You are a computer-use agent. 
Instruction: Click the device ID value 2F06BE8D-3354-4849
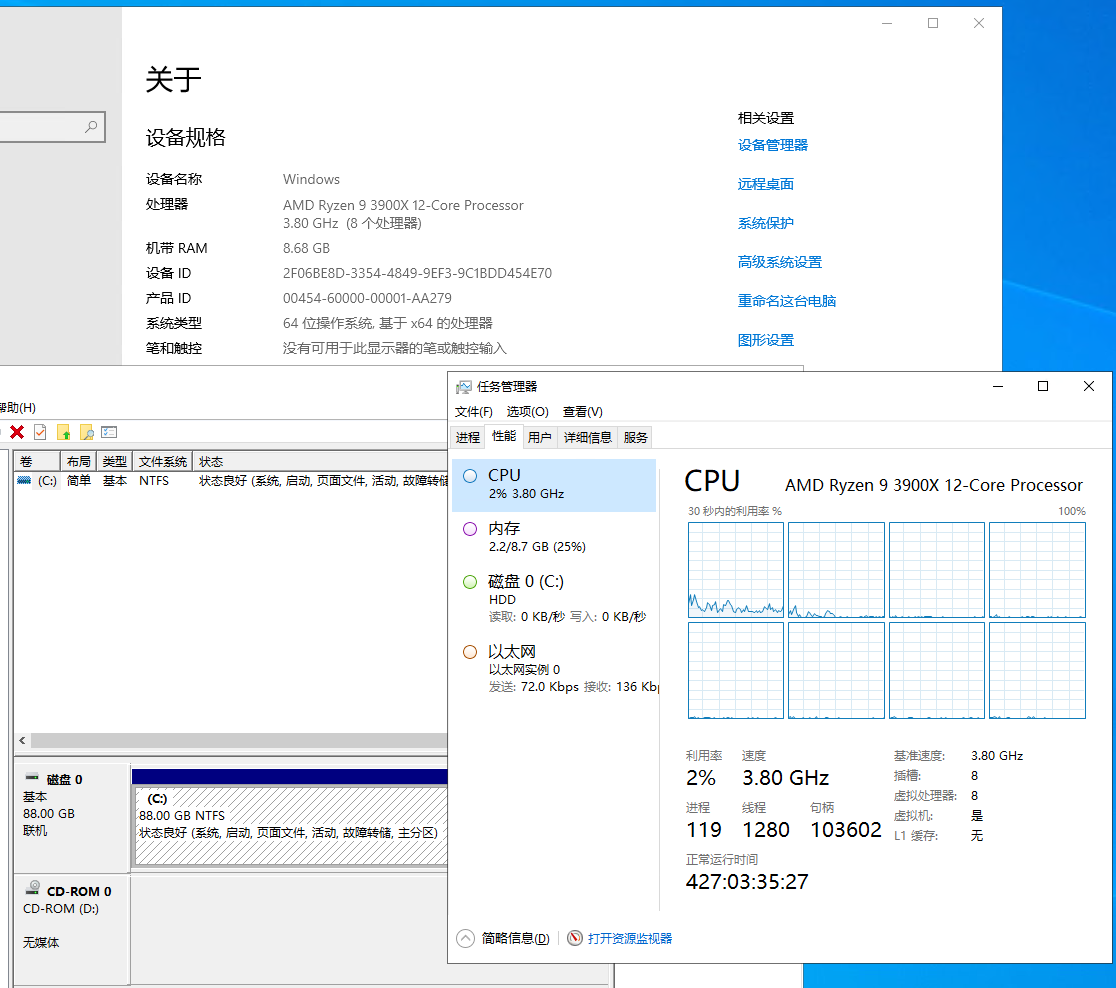[x=417, y=273]
